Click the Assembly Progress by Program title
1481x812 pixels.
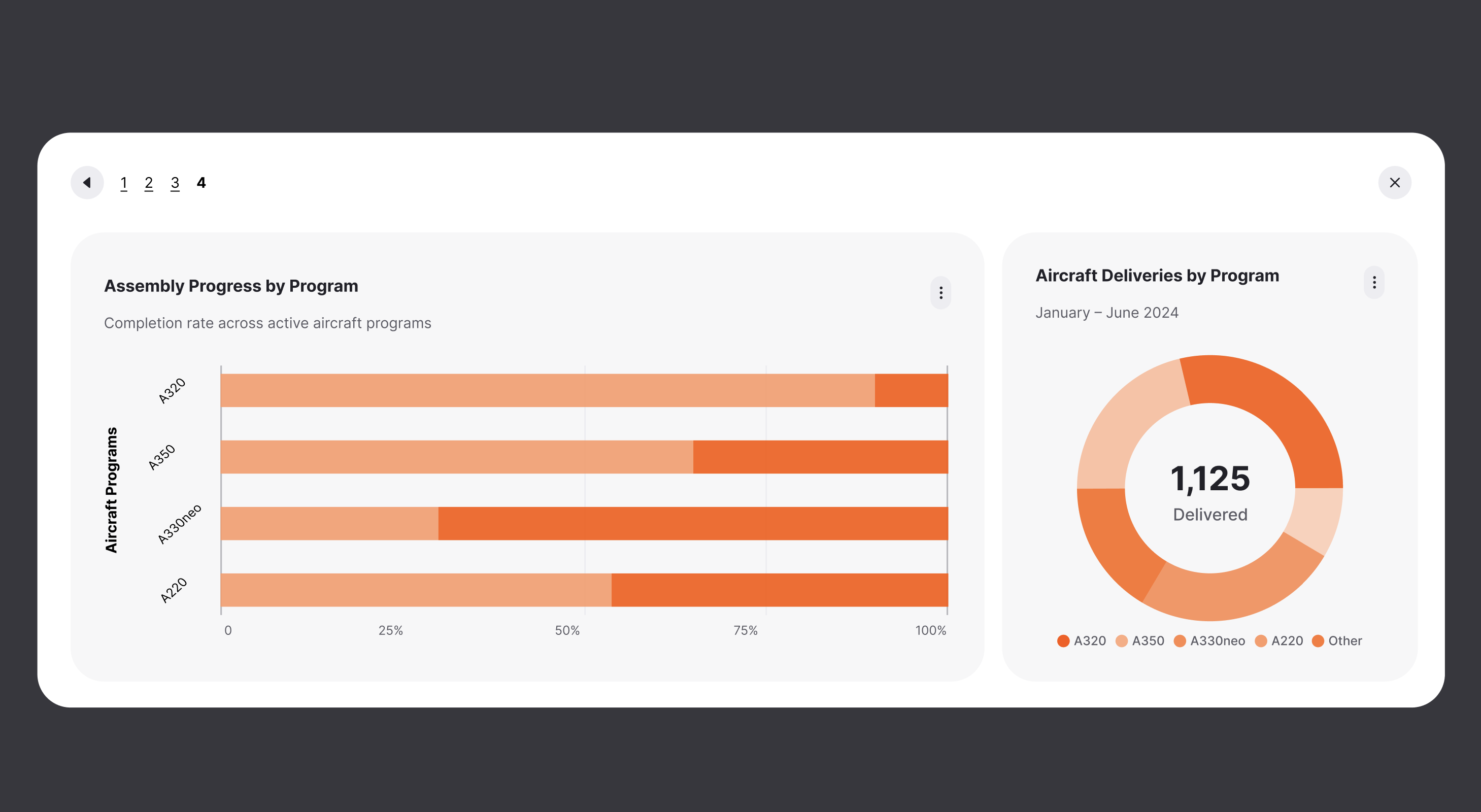pos(231,286)
